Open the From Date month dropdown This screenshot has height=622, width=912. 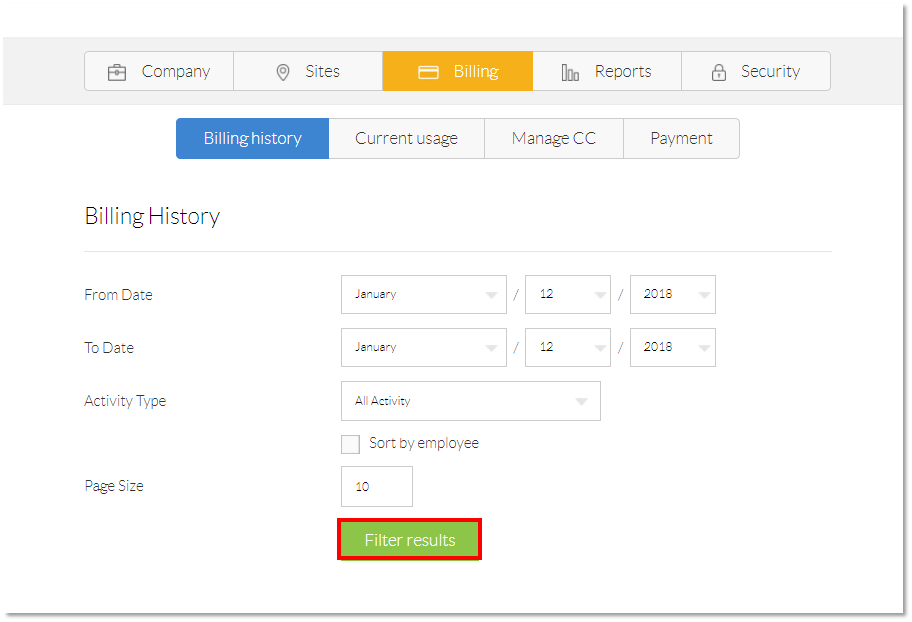pos(423,294)
